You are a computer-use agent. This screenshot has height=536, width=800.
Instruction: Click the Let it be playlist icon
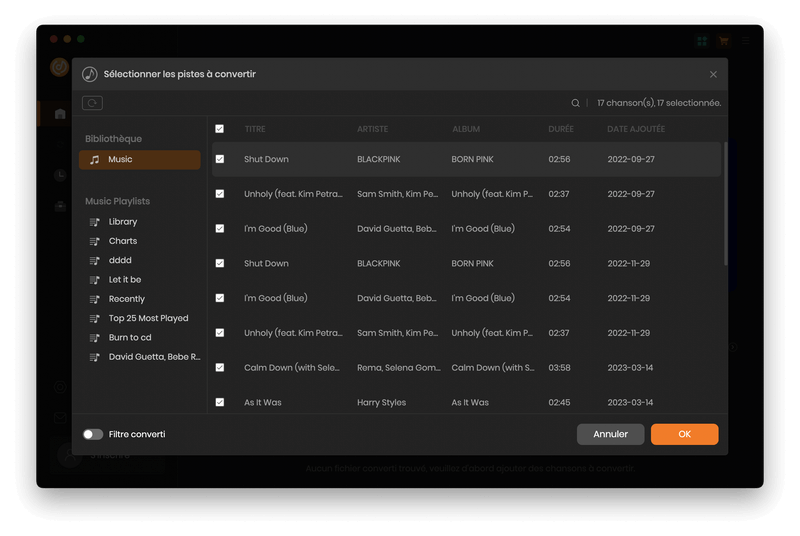94,280
